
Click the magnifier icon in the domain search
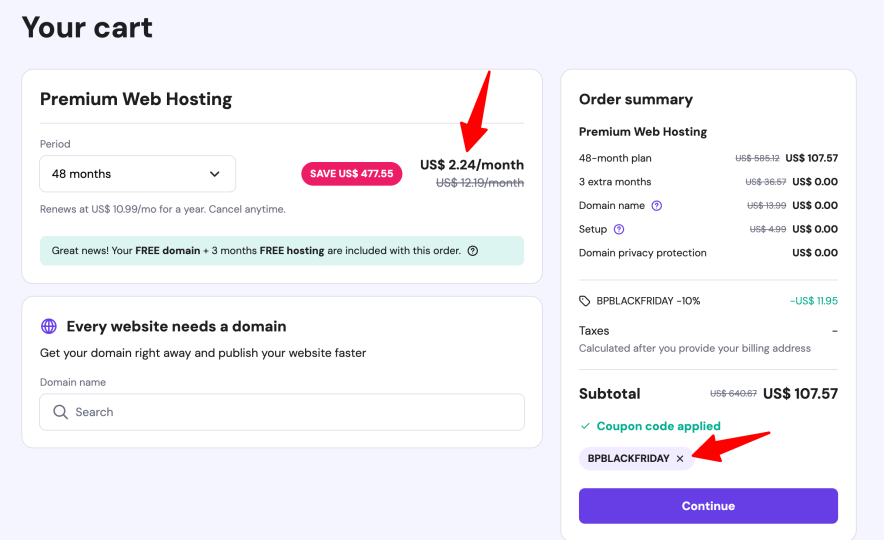[61, 412]
